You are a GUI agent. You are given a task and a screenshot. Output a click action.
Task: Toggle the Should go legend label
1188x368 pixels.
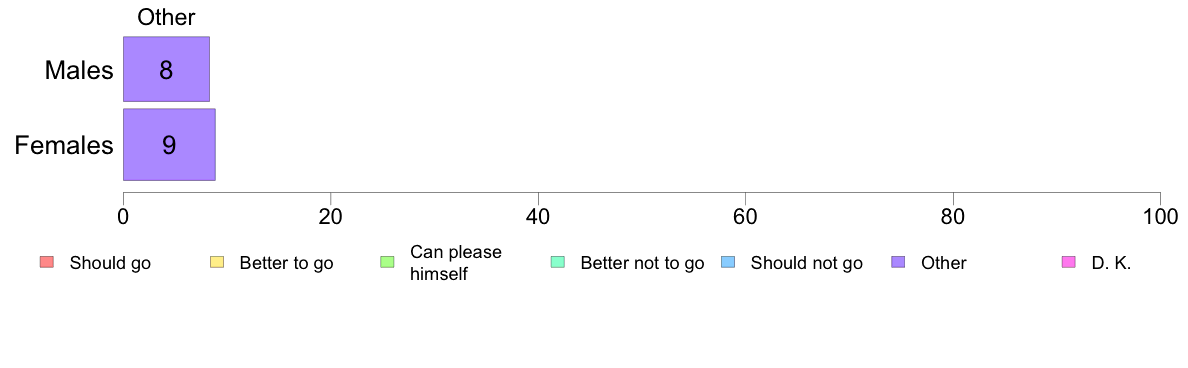110,264
